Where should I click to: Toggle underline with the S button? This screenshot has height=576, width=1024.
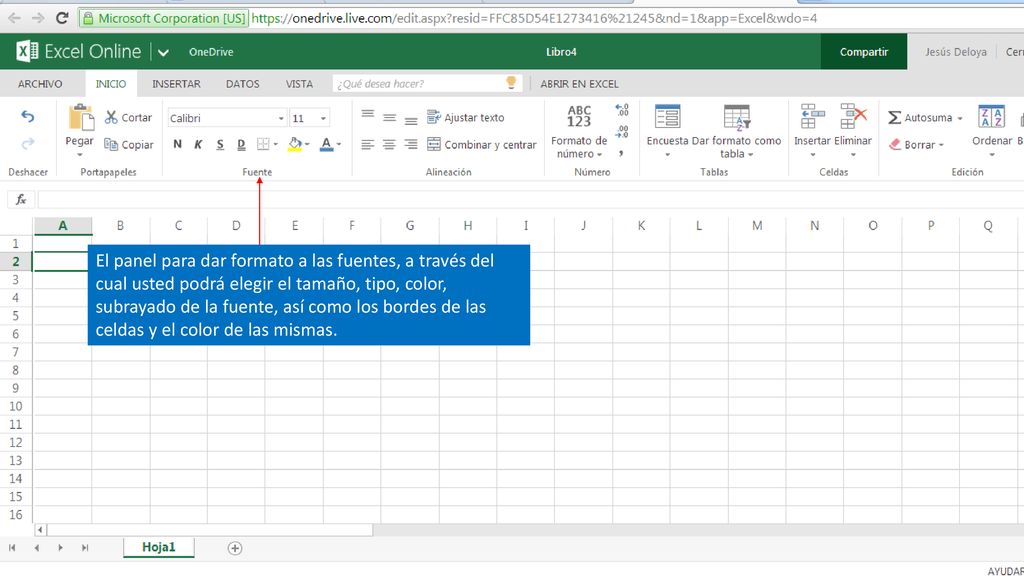[220, 144]
